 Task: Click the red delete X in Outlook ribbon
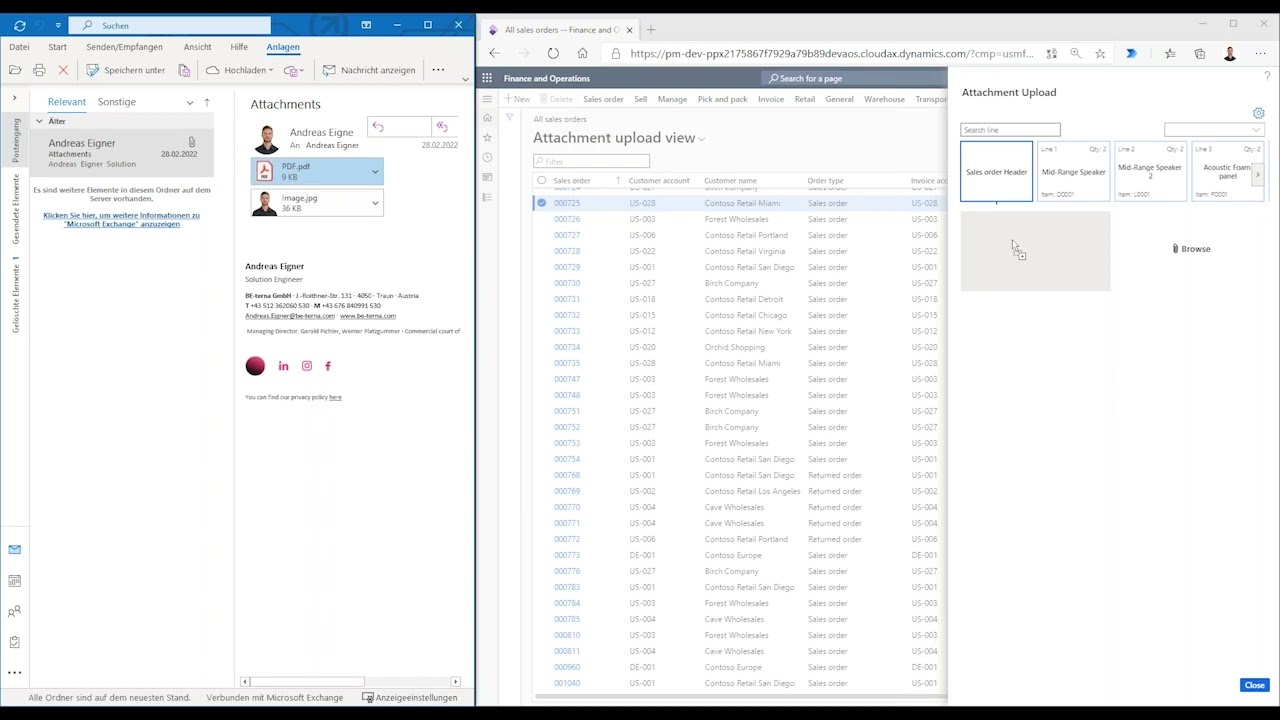pyautogui.click(x=63, y=70)
